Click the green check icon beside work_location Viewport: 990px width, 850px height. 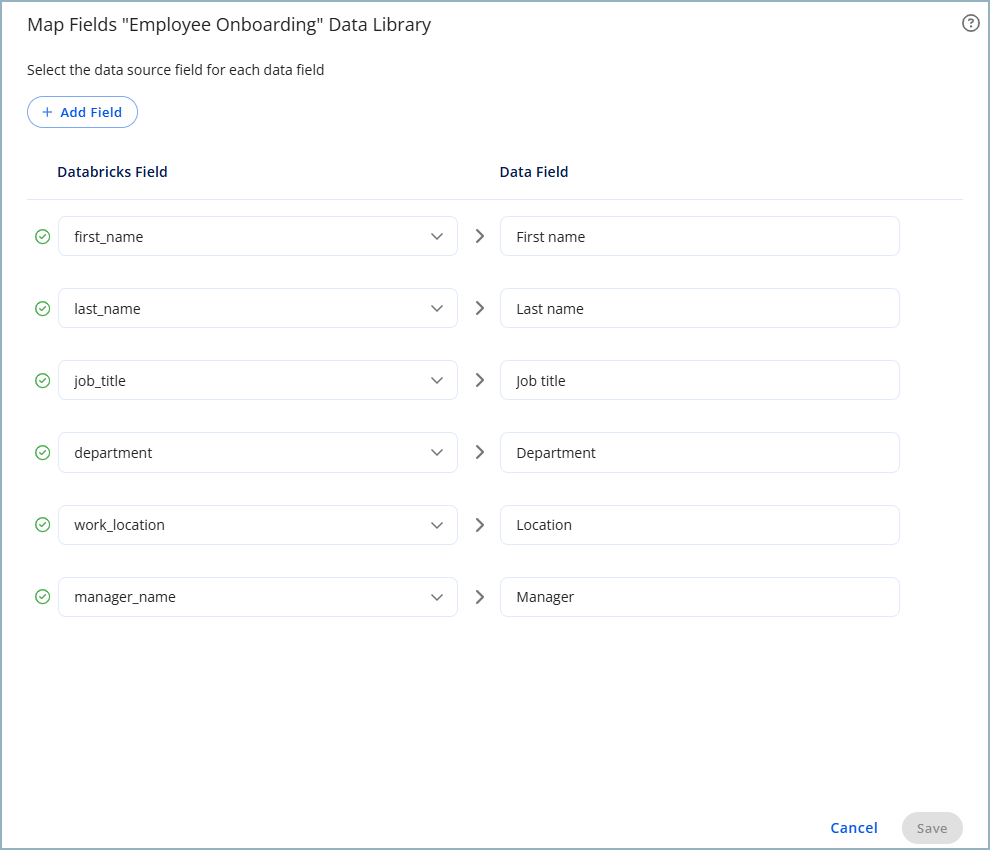(42, 525)
